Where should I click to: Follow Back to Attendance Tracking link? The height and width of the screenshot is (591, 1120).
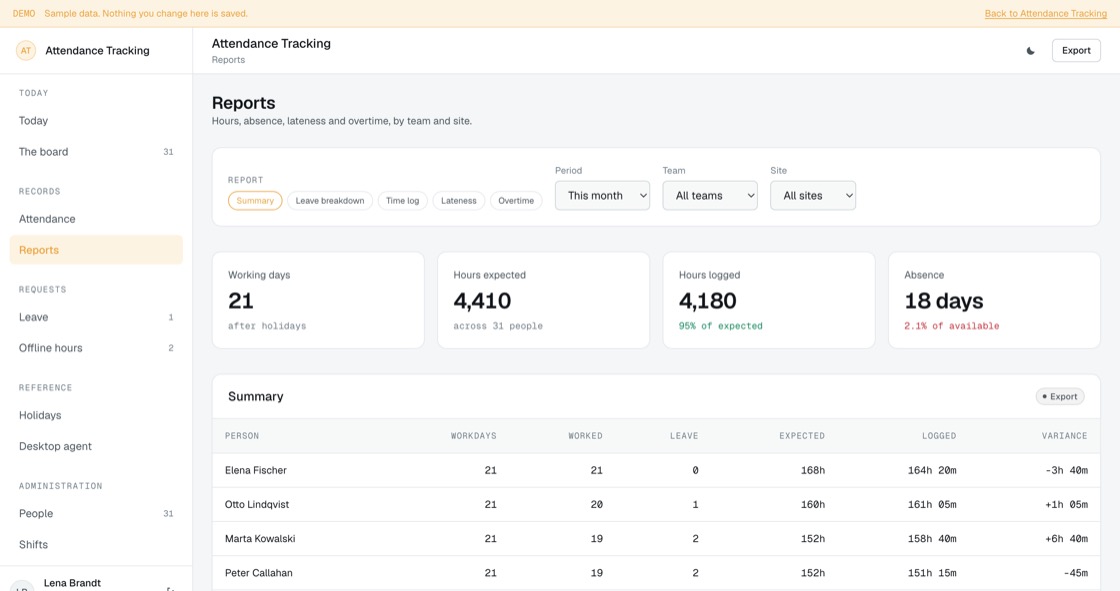1045,14
